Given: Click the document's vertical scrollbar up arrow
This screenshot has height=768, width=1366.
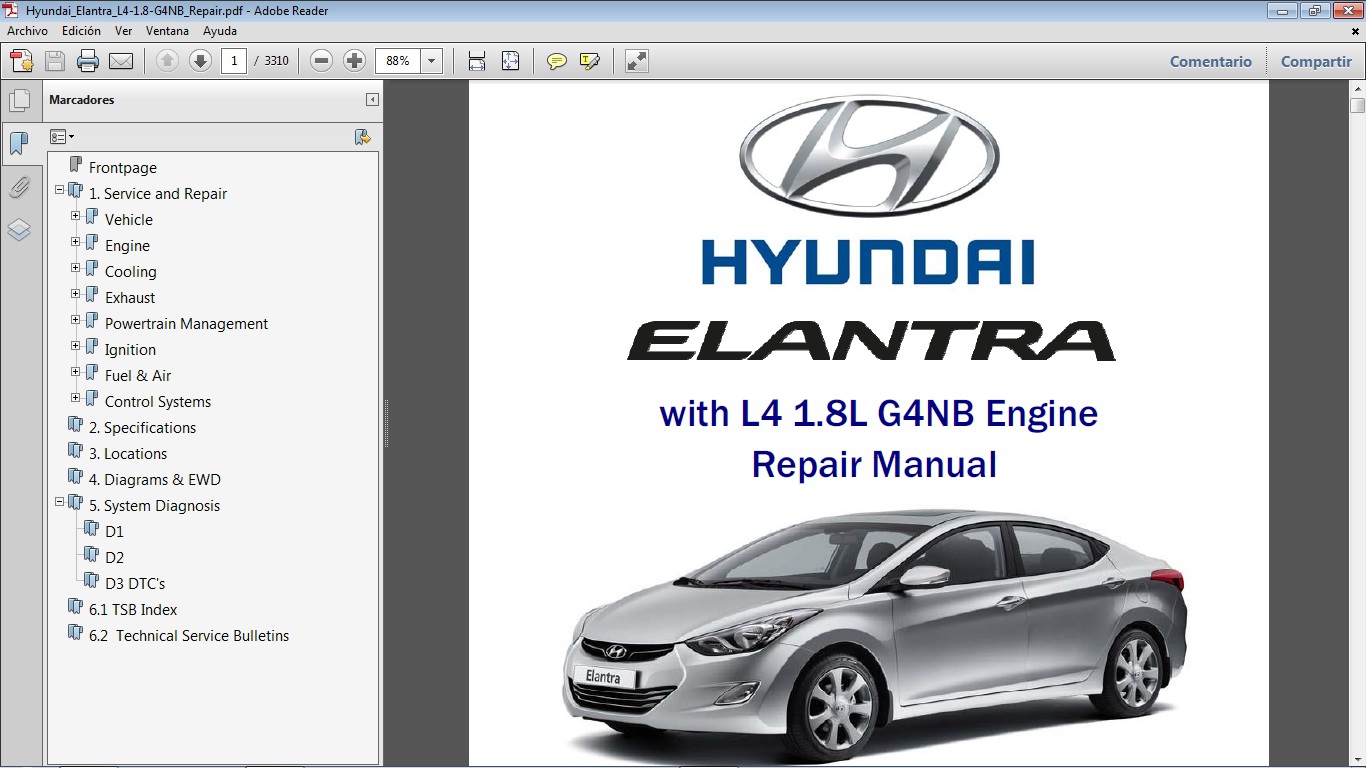Looking at the screenshot, I should tap(1357, 89).
